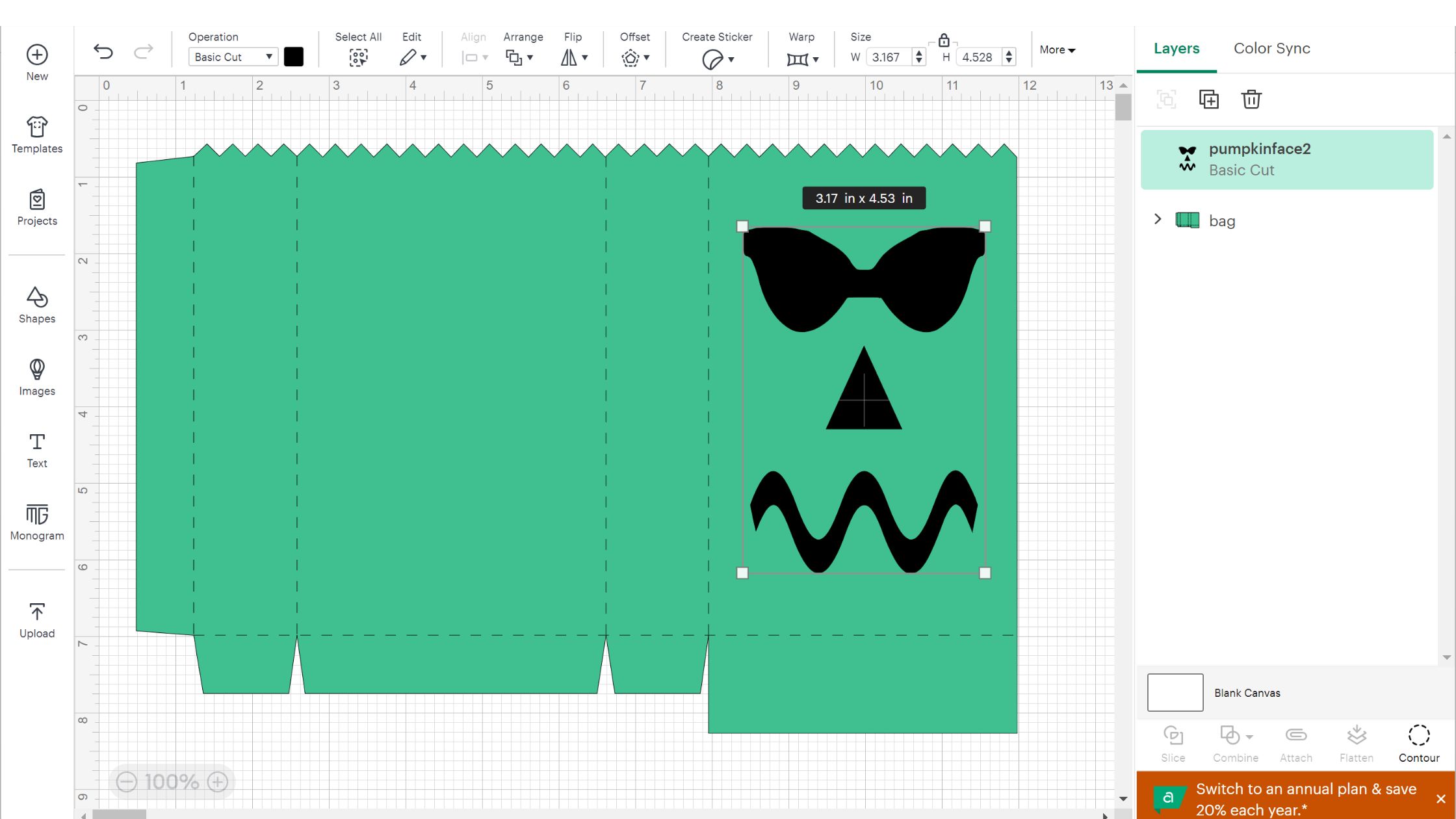Open the Flip dropdown

[x=574, y=58]
